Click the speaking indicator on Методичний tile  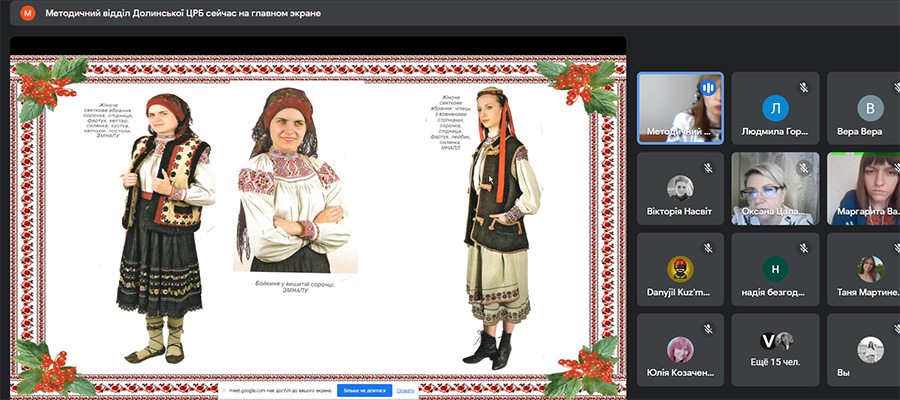tap(708, 88)
